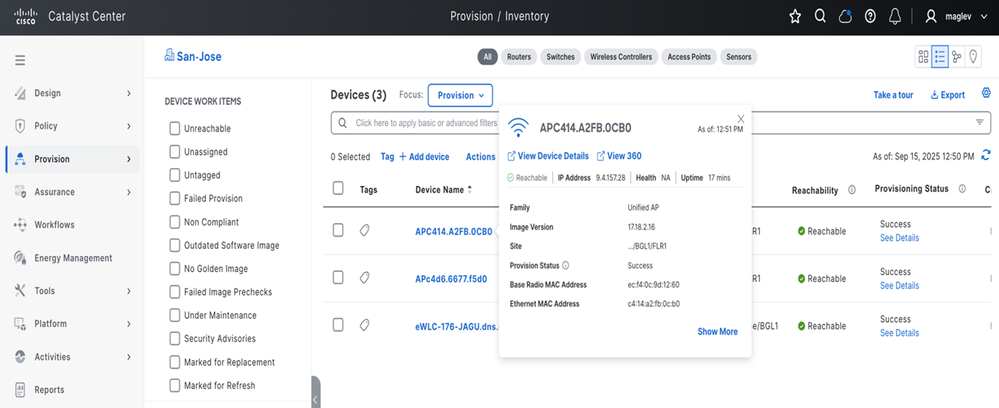This screenshot has width=999, height=408.
Task: Select the eWLC-176-JAGU row checkbox
Action: pos(338,325)
